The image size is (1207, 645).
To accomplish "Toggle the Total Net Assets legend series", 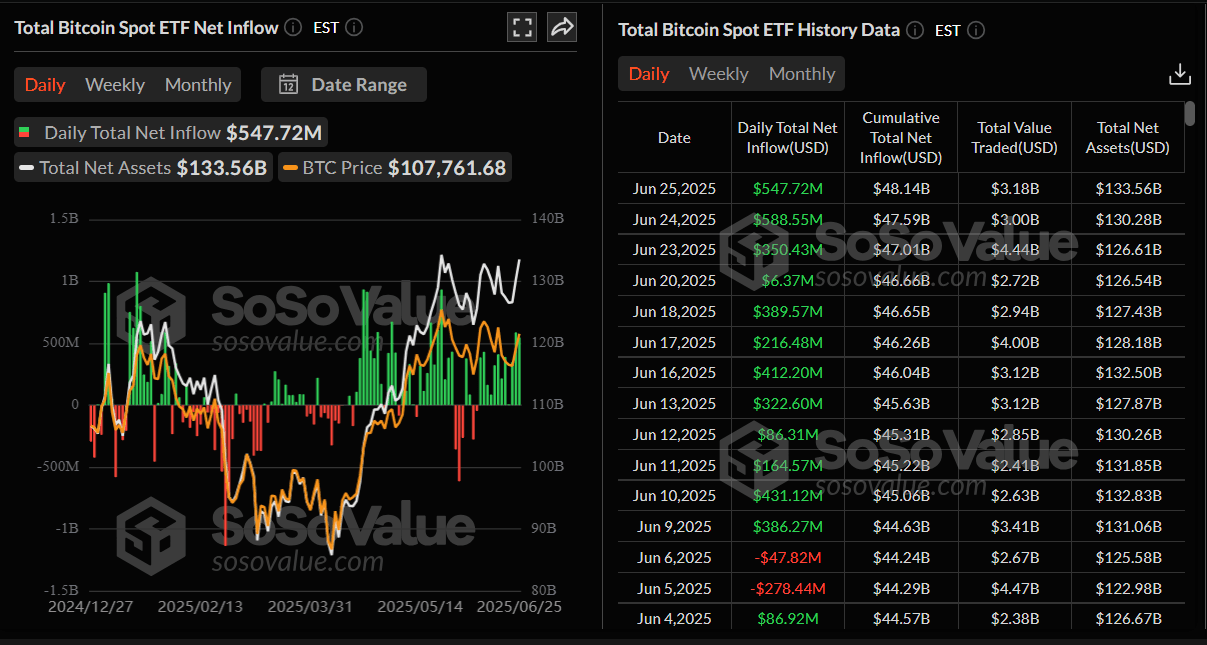I will (x=142, y=167).
